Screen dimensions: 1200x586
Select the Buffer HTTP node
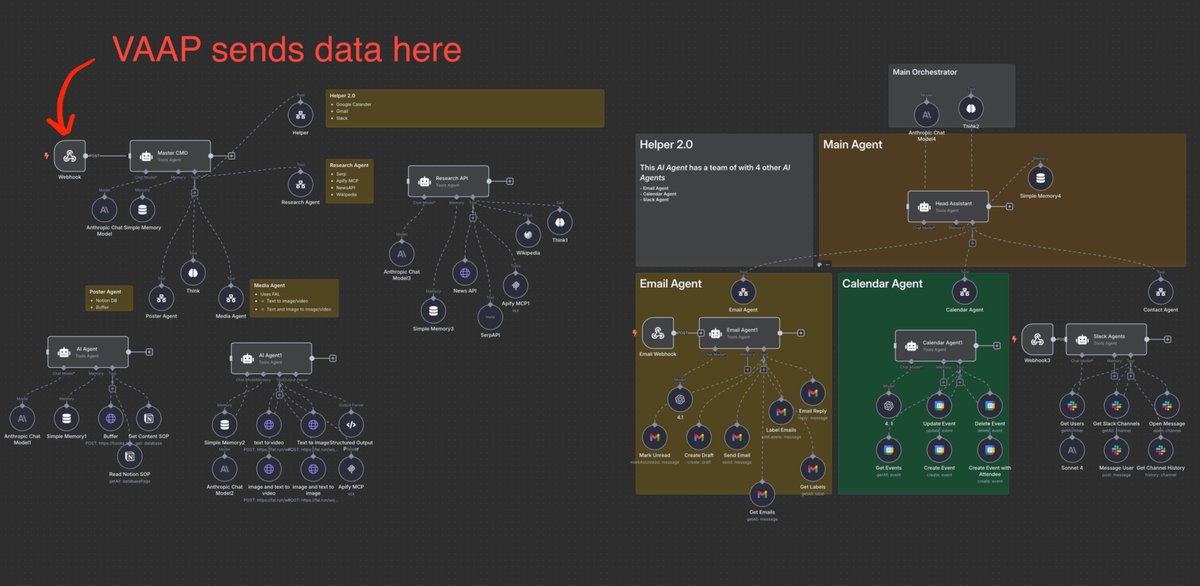coord(110,418)
